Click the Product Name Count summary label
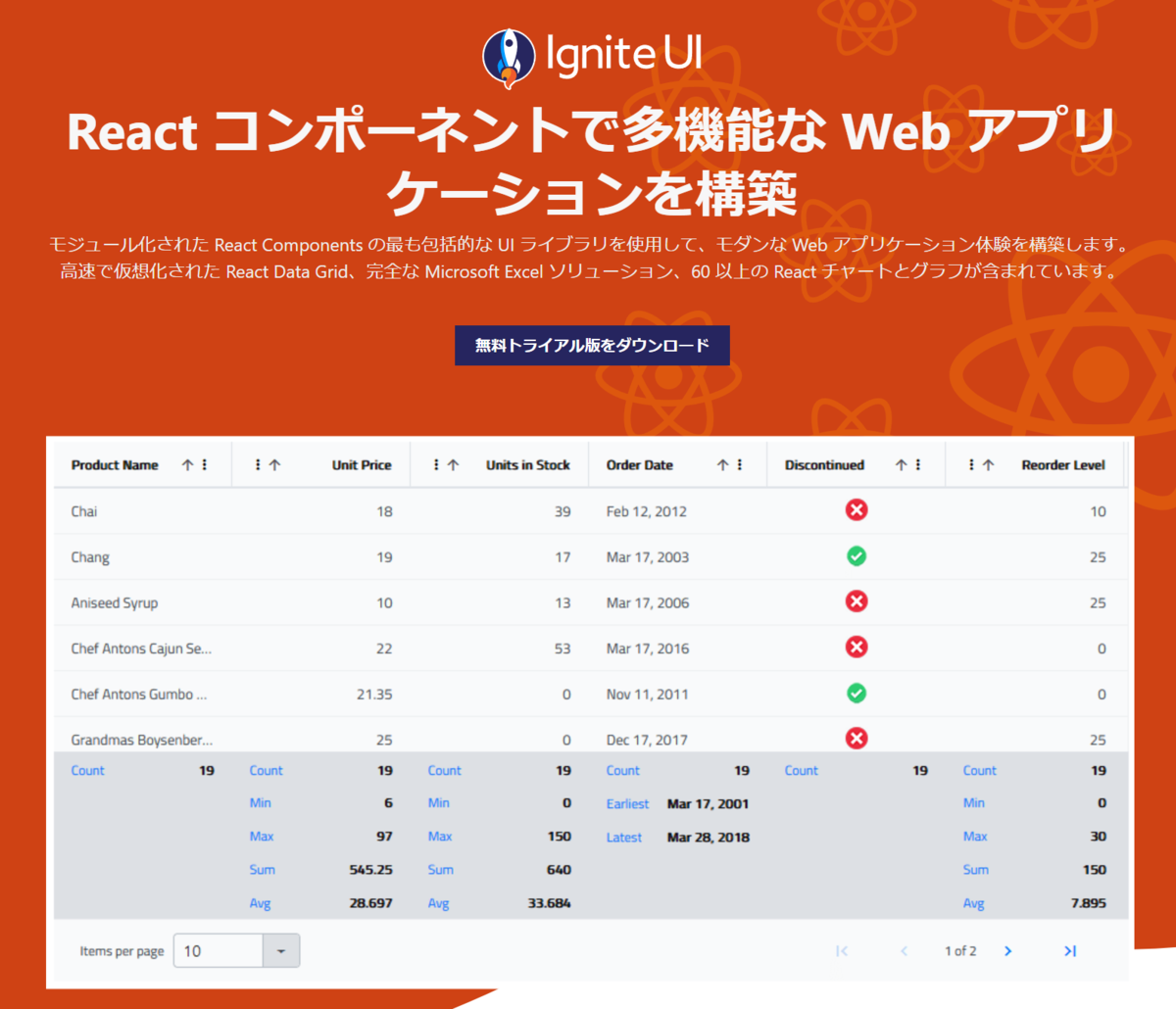1176x1009 pixels. click(87, 771)
